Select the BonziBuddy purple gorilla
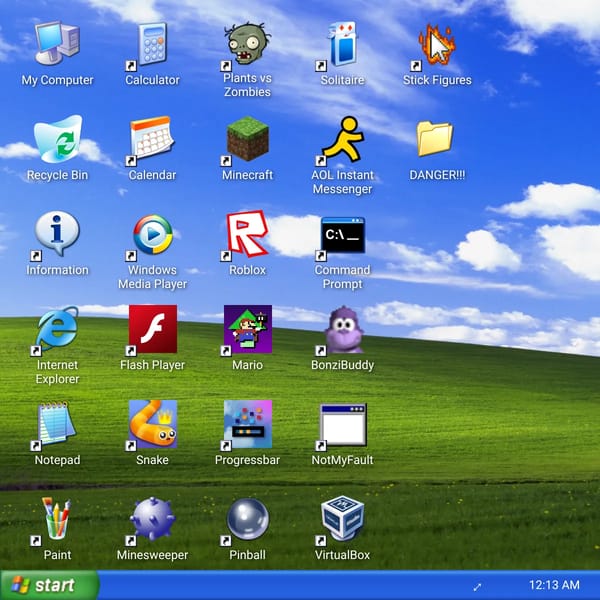The image size is (600, 600). click(x=343, y=329)
